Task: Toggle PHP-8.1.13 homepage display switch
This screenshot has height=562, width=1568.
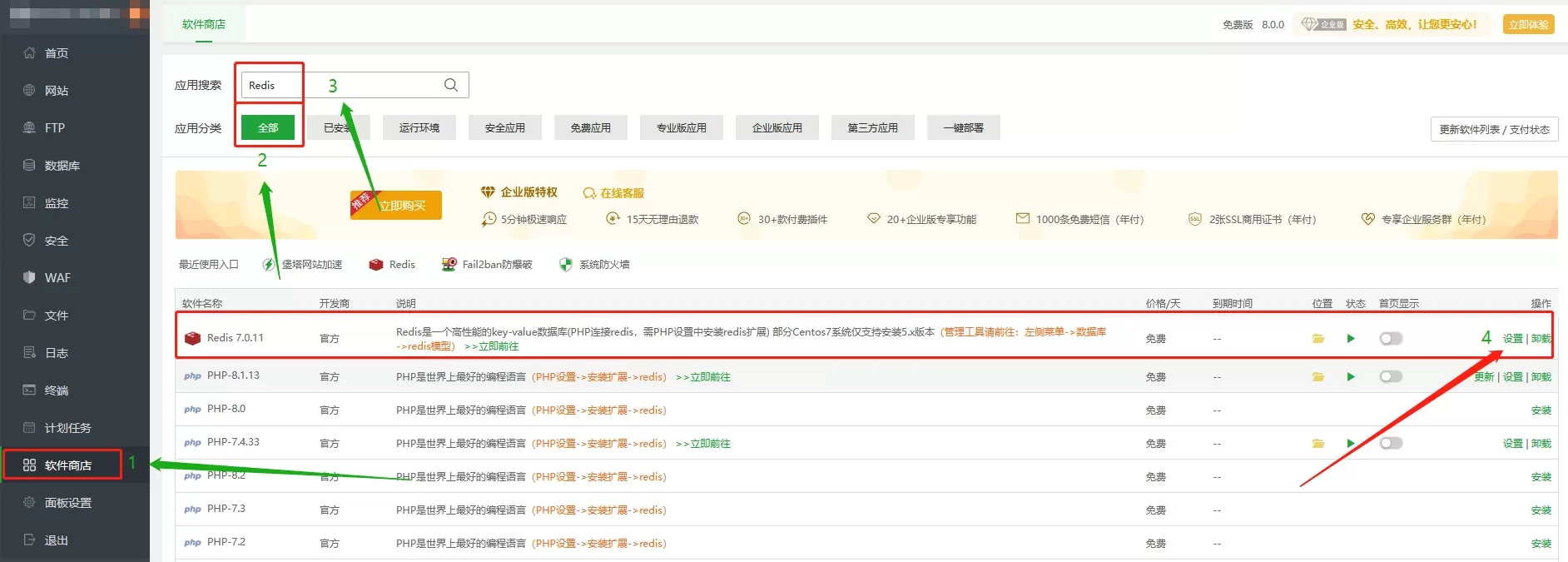Action: pos(1391,377)
